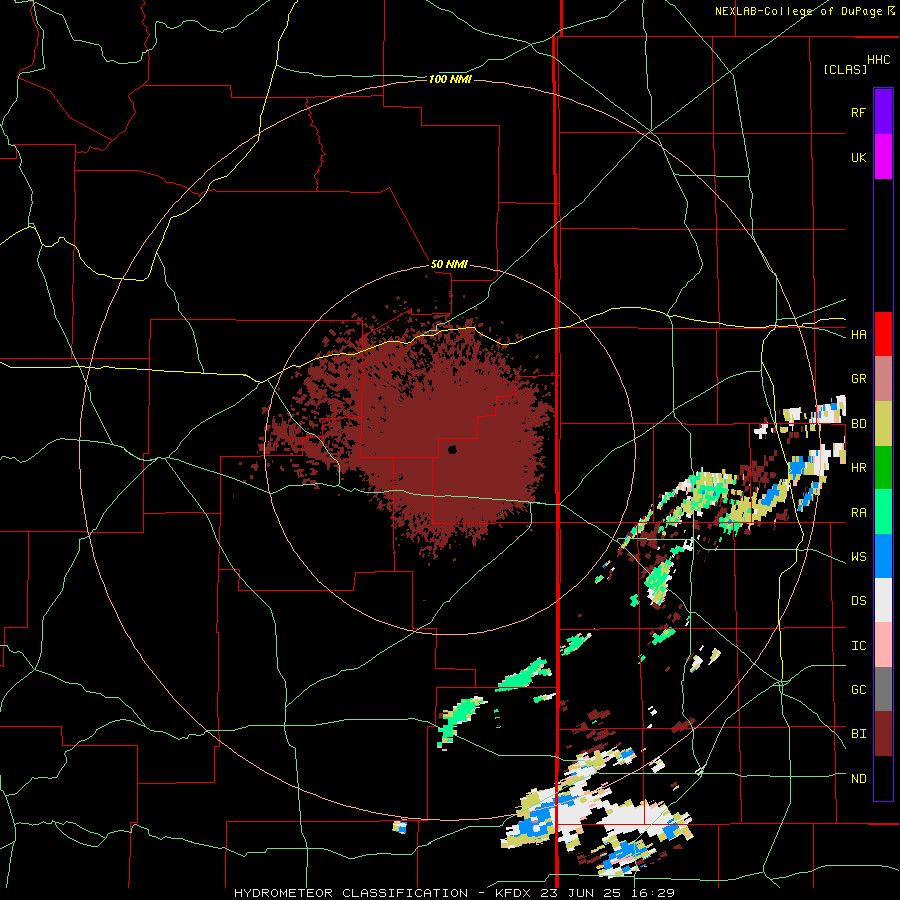Click the [CLAS] label above the legend
This screenshot has height=900, width=900.
tap(845, 69)
